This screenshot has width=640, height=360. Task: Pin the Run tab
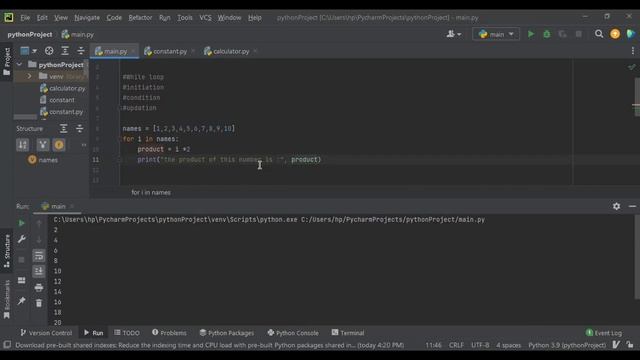coord(22,301)
